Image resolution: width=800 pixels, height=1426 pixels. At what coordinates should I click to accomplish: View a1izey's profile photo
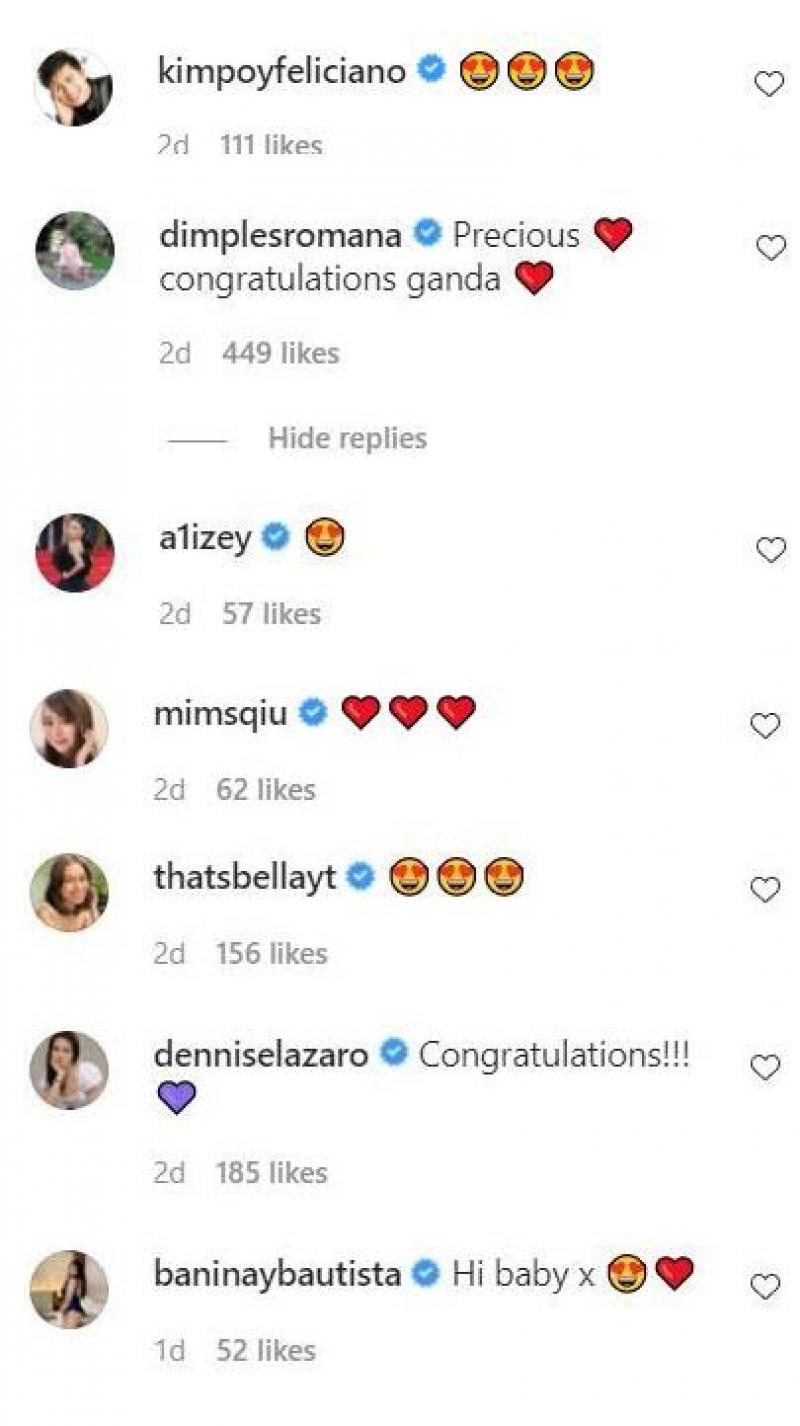(75, 552)
